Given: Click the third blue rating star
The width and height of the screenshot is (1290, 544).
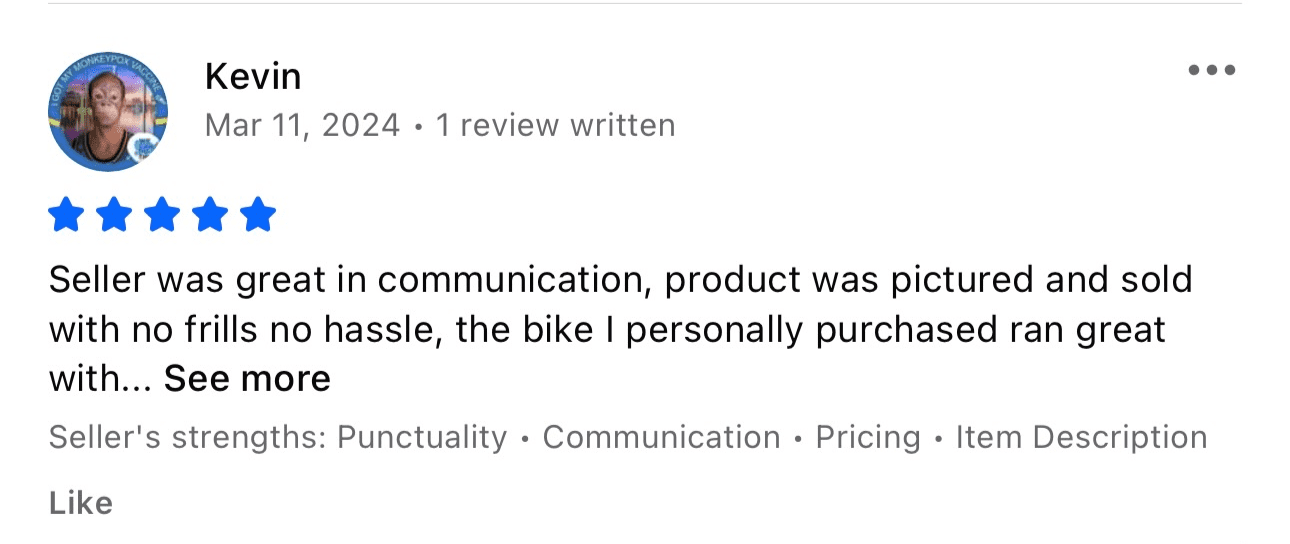Looking at the screenshot, I should 162,214.
